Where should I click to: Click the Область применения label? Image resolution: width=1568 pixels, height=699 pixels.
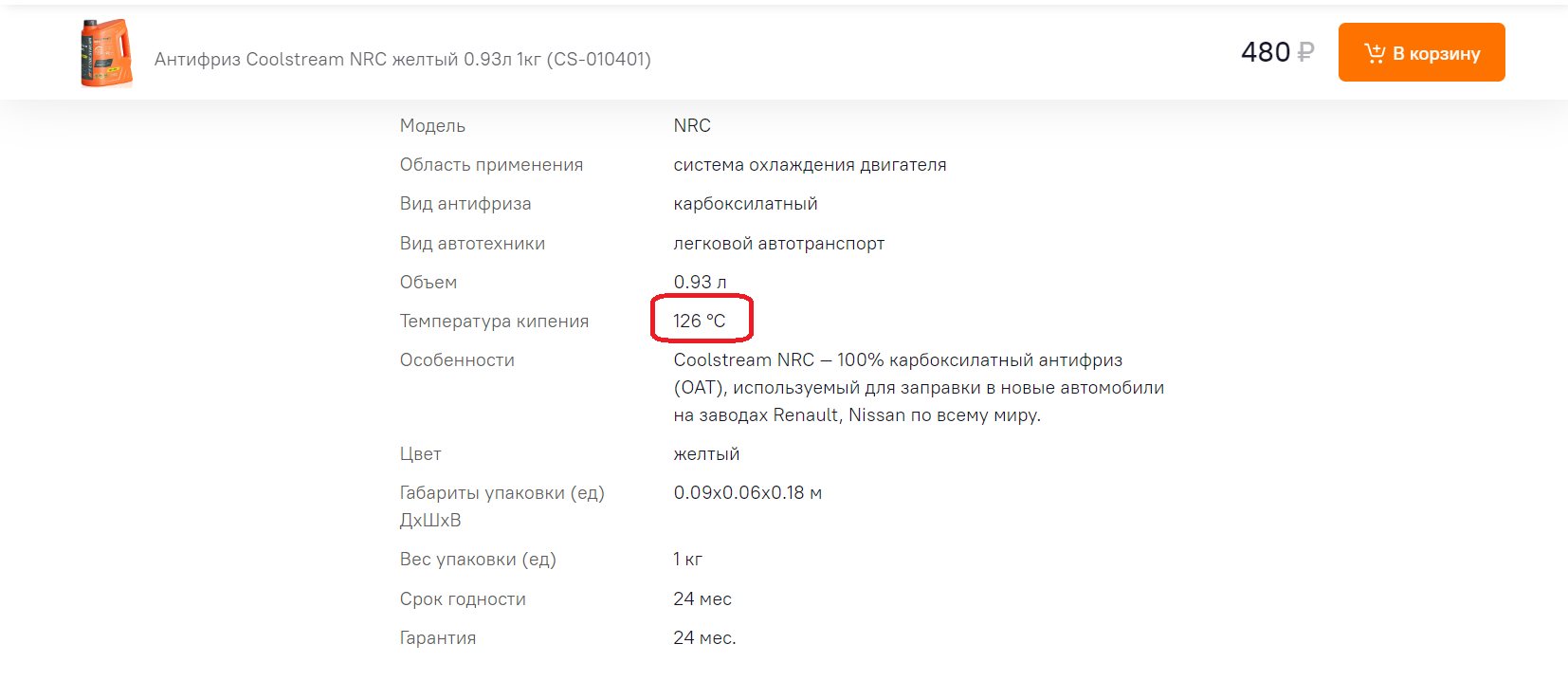point(491,165)
